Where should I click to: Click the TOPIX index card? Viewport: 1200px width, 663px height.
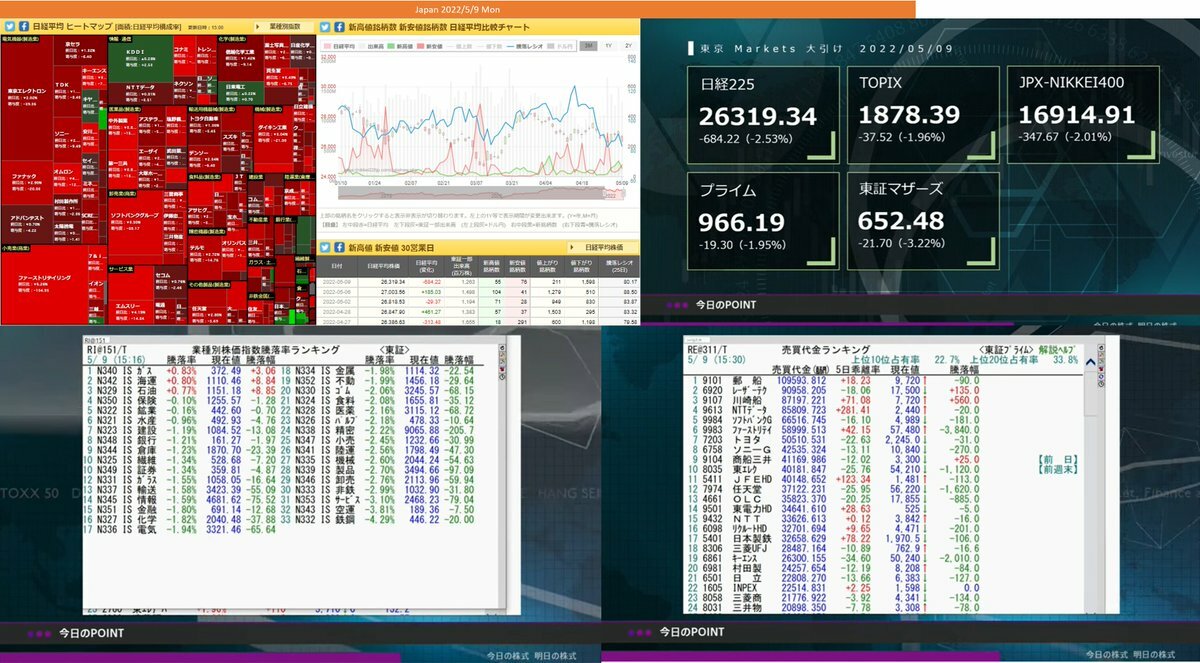pyautogui.click(x=923, y=113)
